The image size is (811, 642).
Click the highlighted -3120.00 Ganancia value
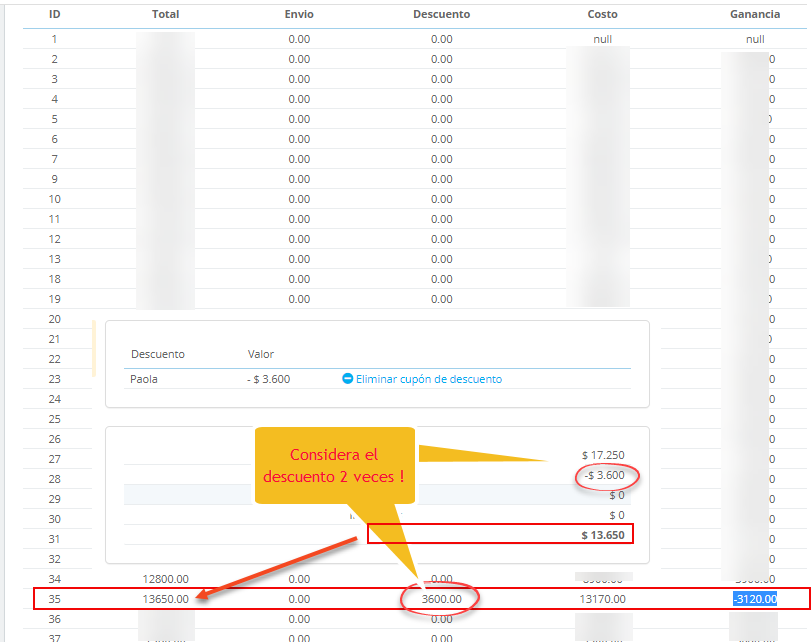pos(755,599)
